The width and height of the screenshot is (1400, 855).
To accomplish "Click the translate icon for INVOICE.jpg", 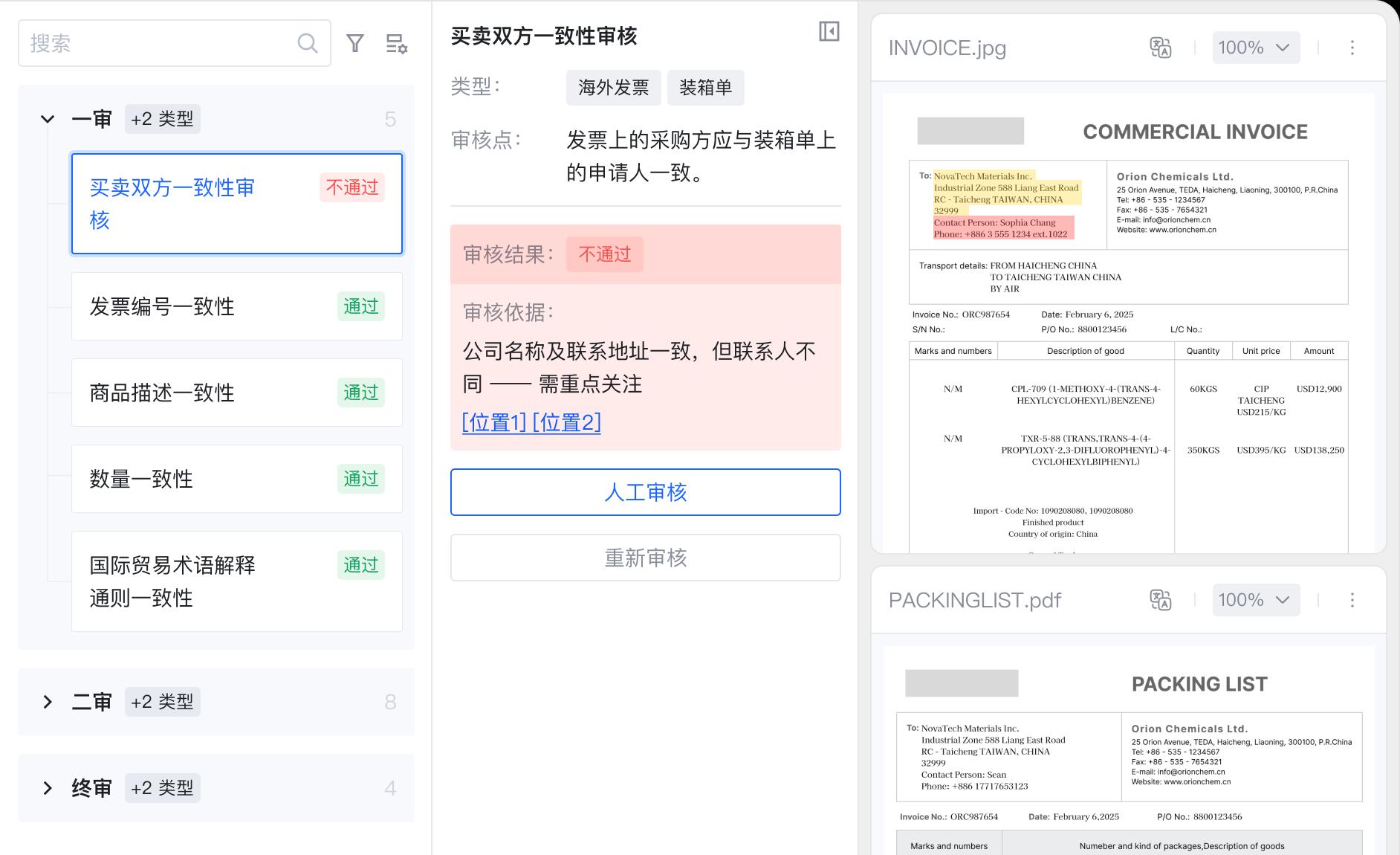I will click(x=1160, y=48).
